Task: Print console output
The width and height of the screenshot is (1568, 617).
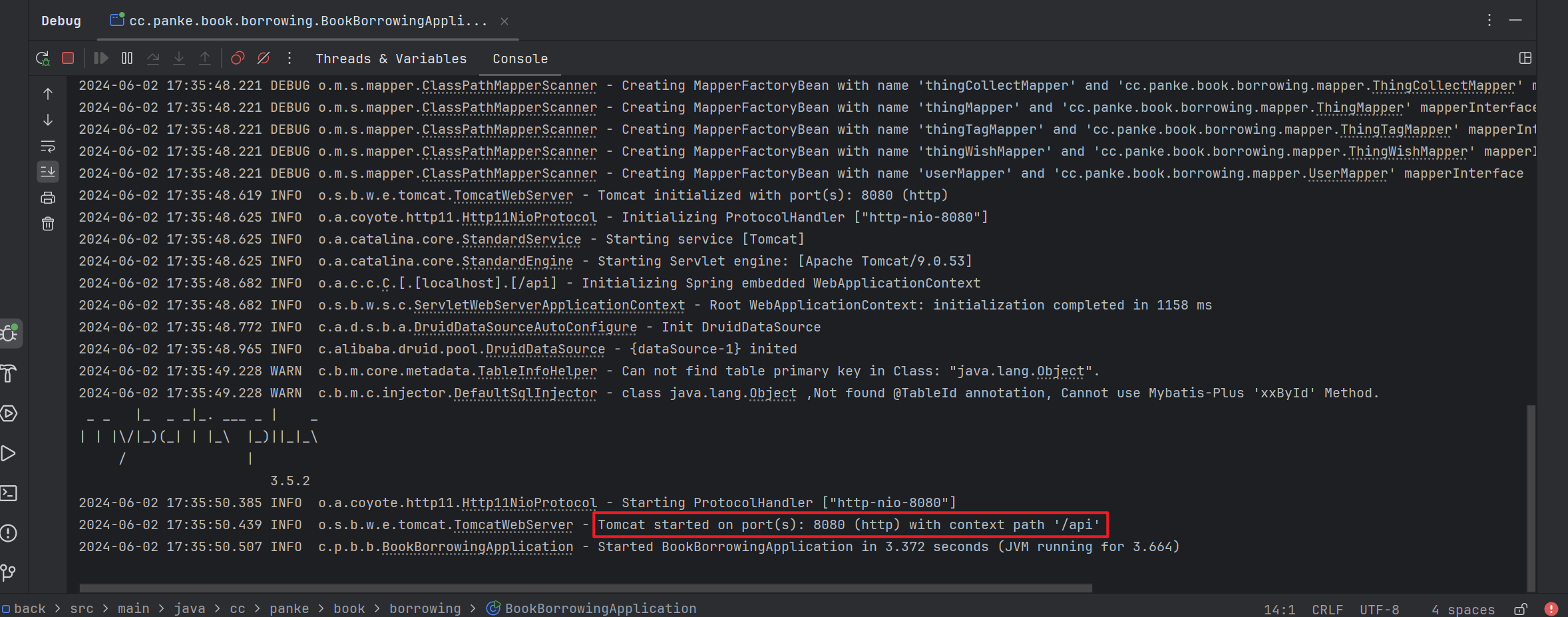Action: click(48, 198)
